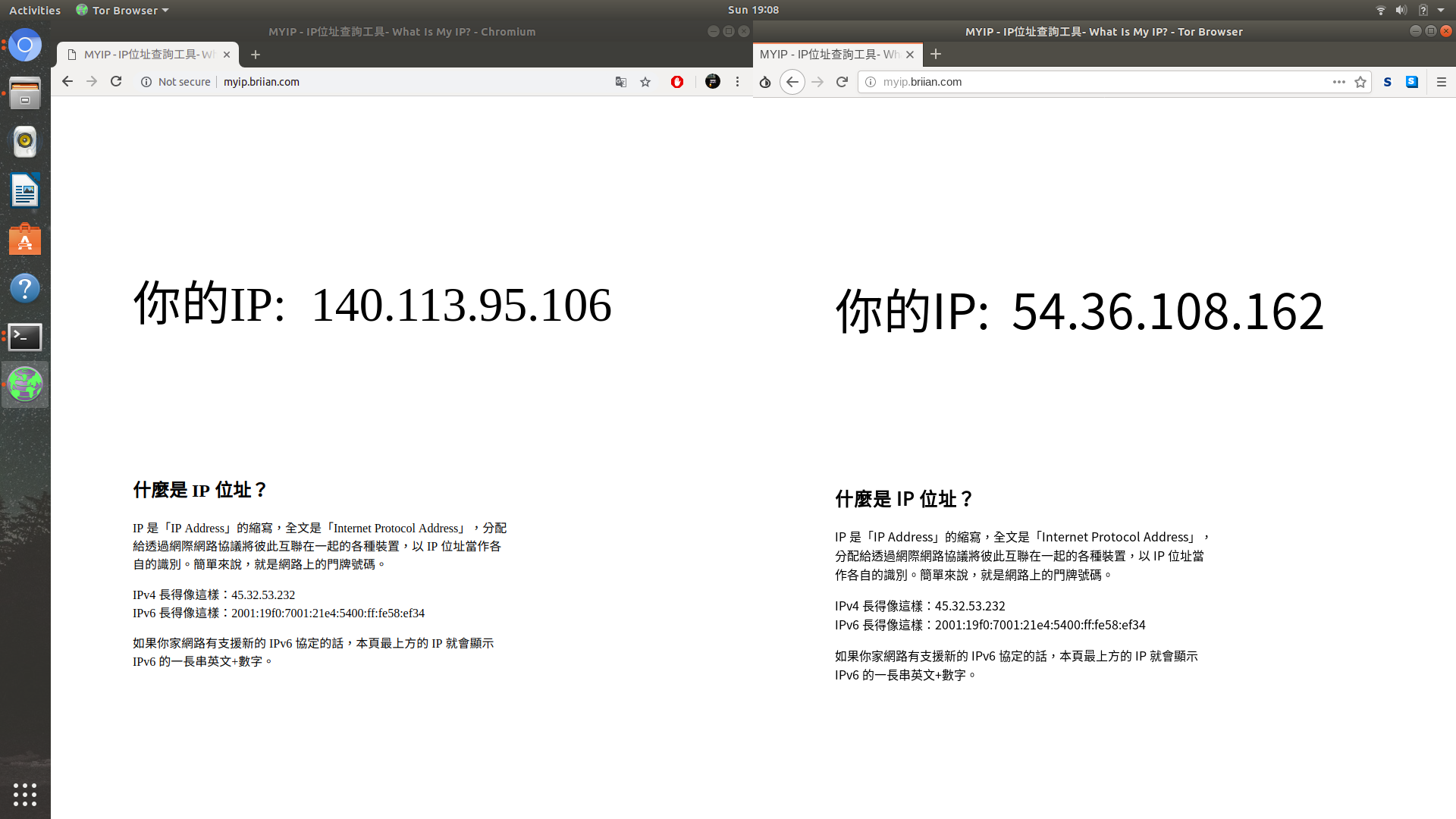This screenshot has width=1456, height=819.
Task: Open Tor Browser hamburger menu
Action: [x=1442, y=82]
